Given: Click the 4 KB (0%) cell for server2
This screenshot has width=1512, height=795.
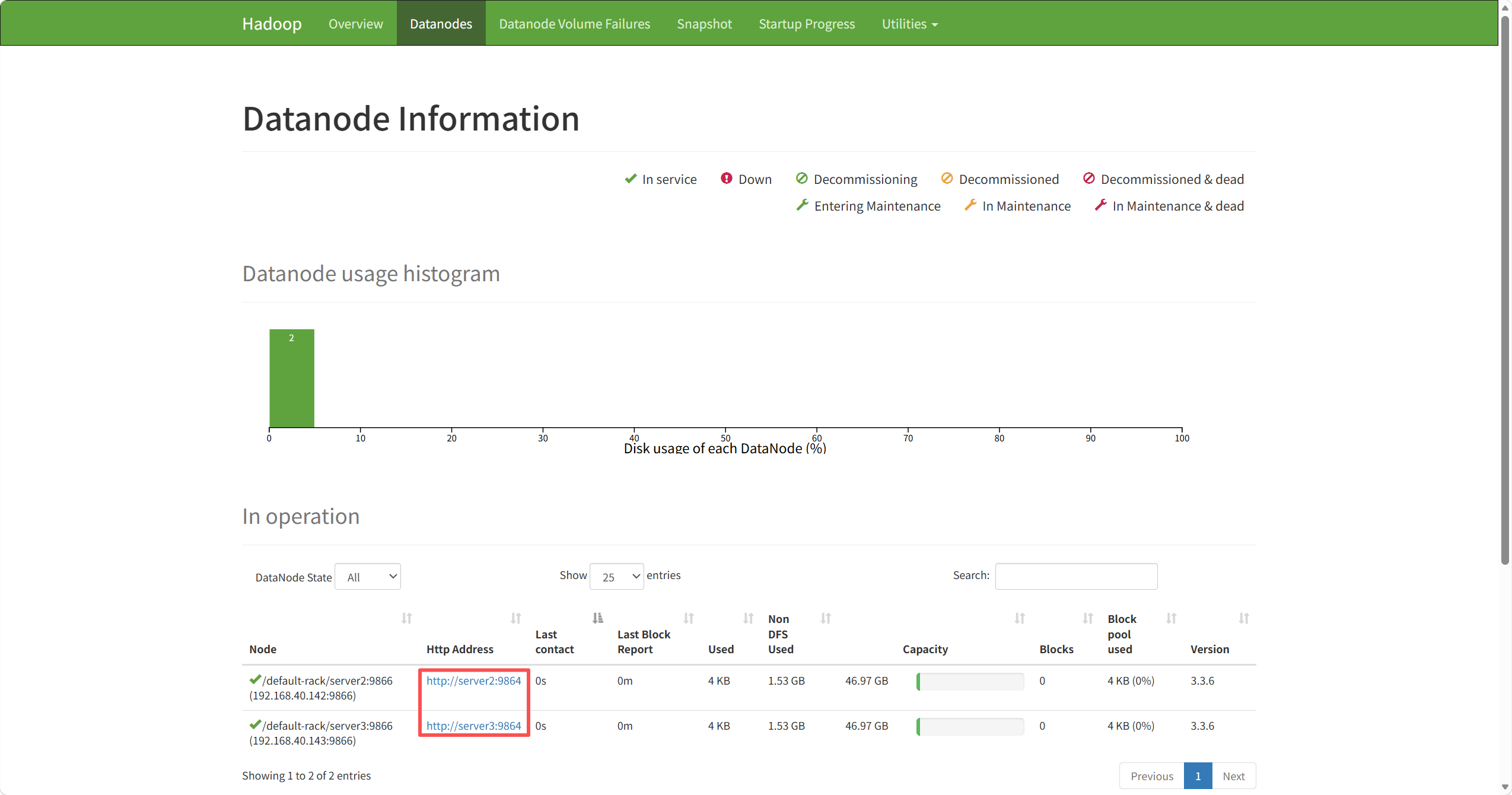Looking at the screenshot, I should 1131,680.
